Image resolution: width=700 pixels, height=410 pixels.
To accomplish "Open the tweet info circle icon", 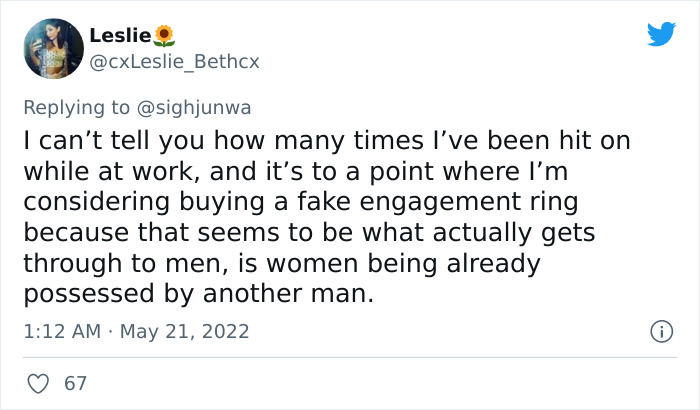I will tap(659, 330).
